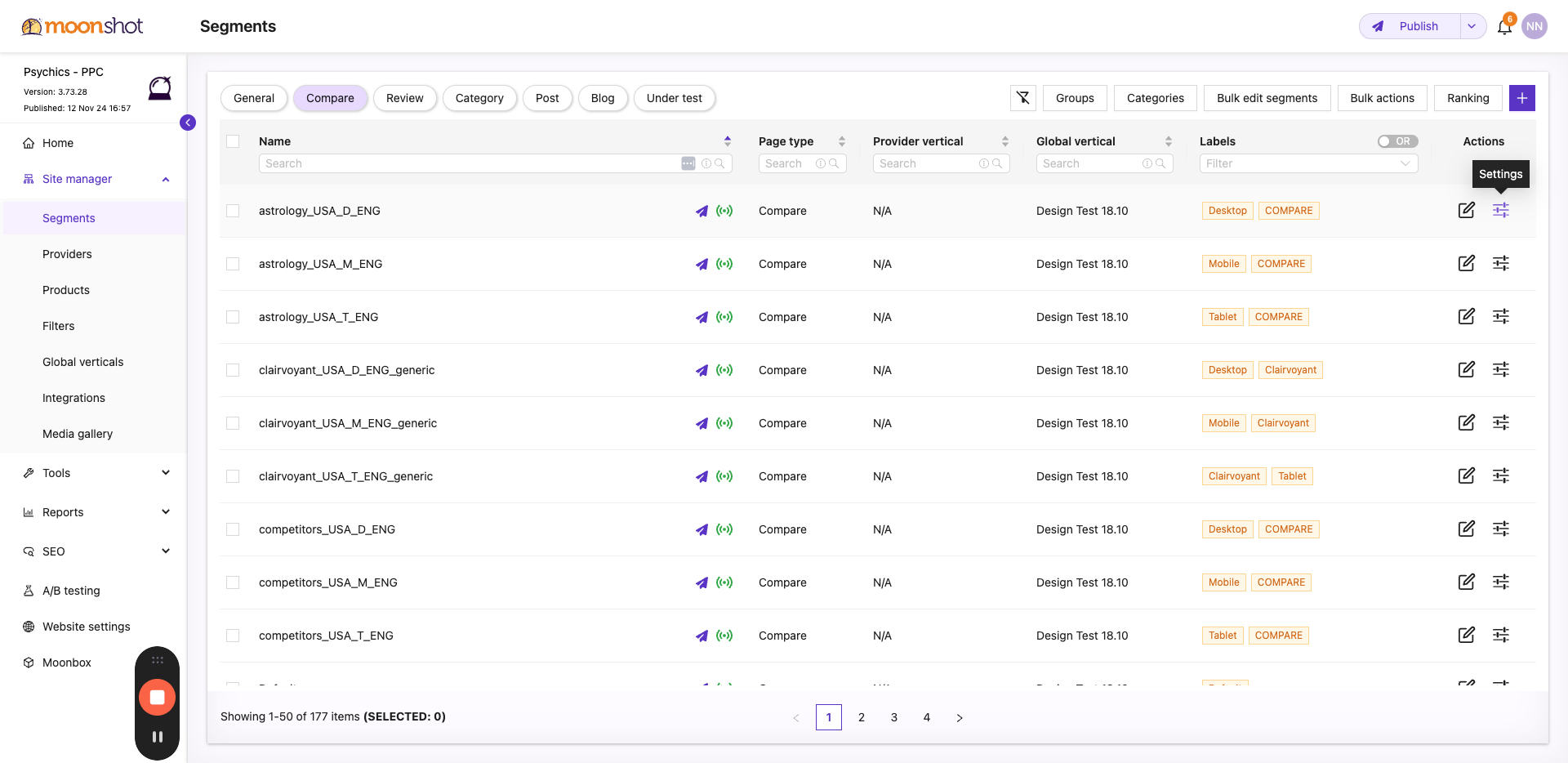Open Ranking
Viewport: 1568px width, 763px height.
coord(1468,98)
